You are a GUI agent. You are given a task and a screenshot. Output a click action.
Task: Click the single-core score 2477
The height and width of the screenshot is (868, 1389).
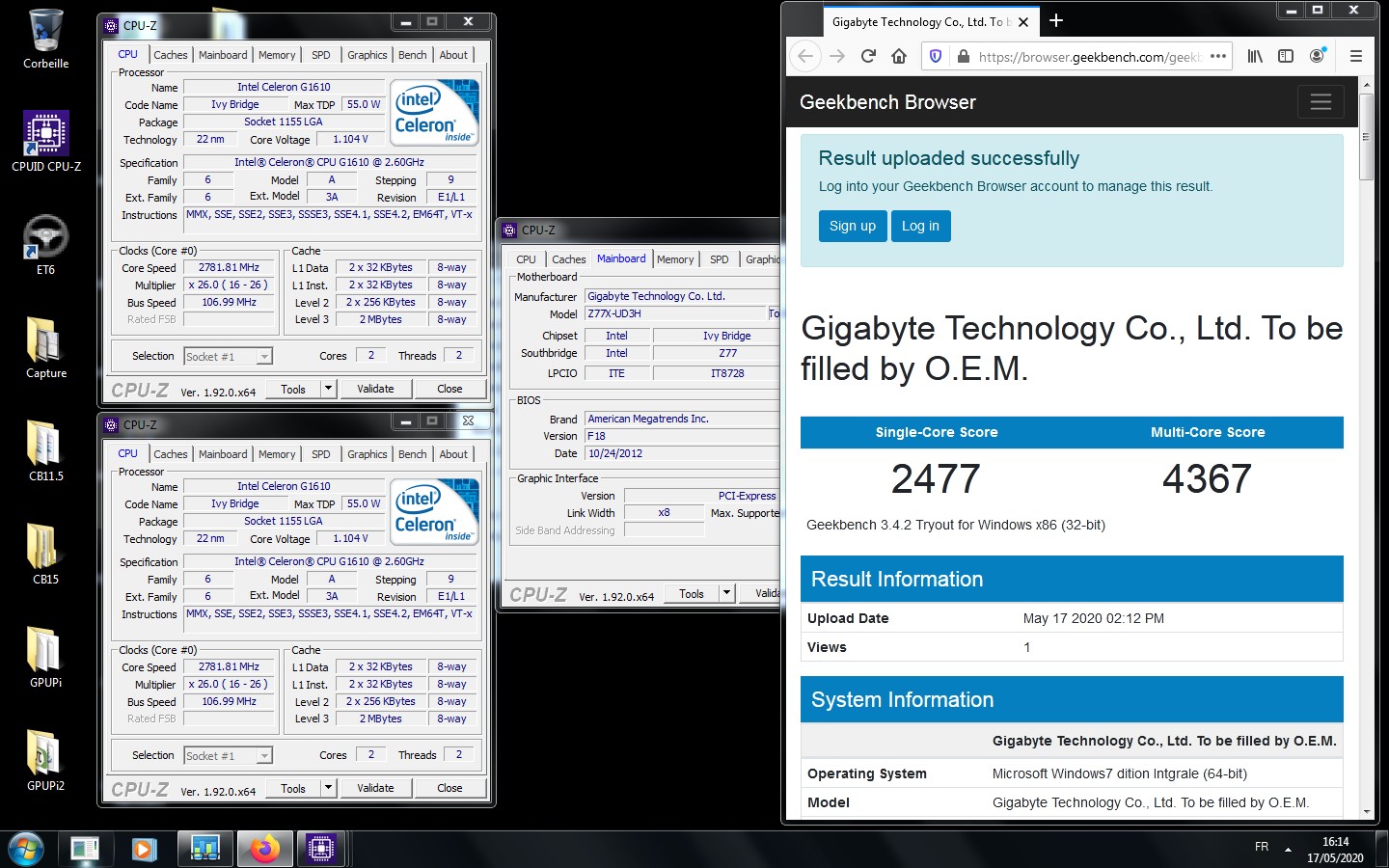pyautogui.click(x=936, y=479)
